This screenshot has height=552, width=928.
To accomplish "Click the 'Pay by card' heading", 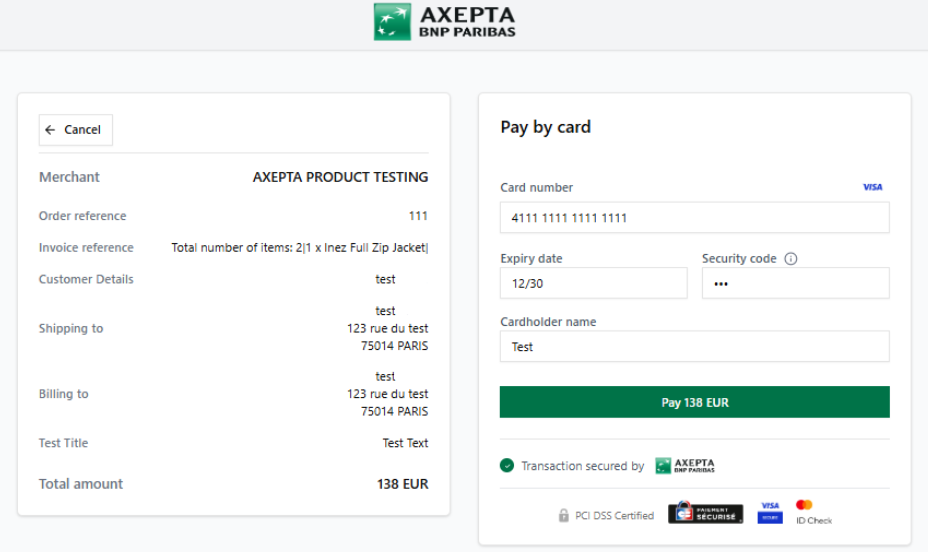I will click(x=545, y=127).
